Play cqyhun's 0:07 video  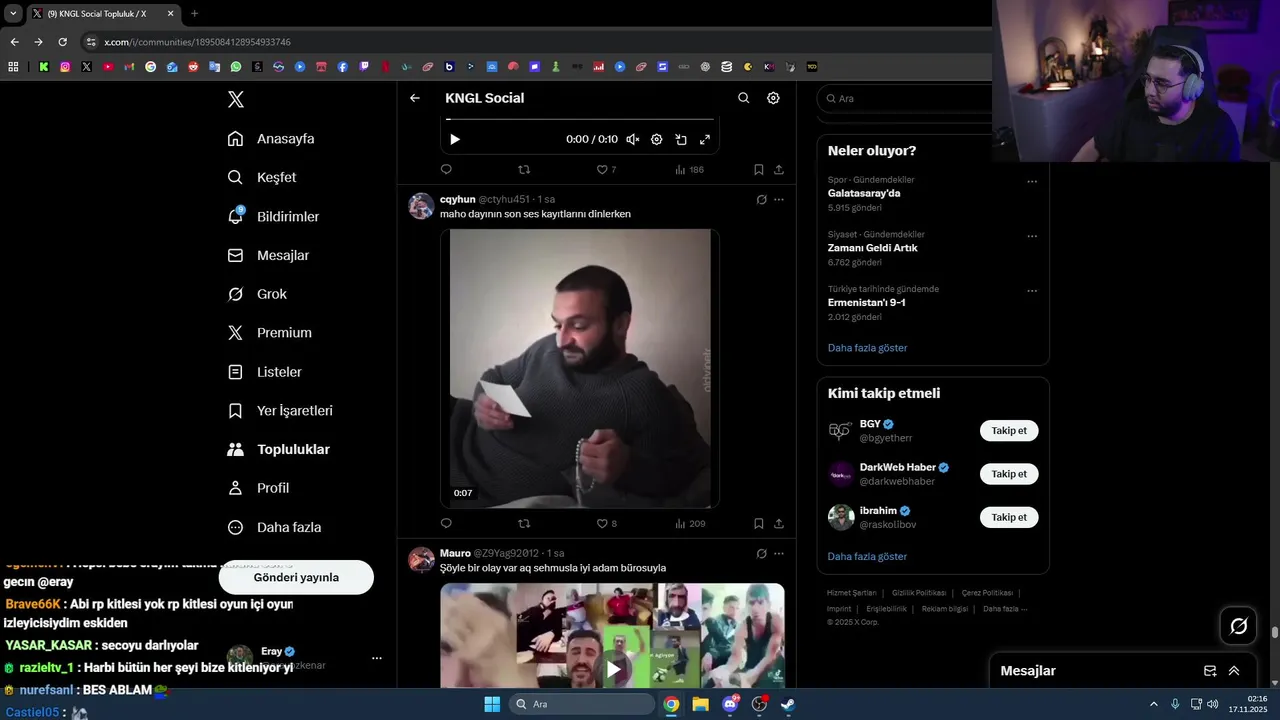point(580,369)
